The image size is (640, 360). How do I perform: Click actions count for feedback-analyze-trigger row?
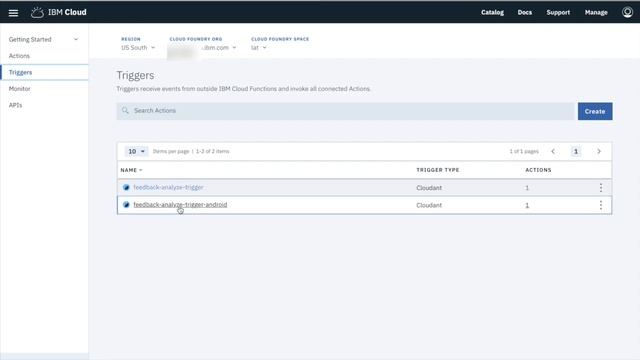[527, 188]
